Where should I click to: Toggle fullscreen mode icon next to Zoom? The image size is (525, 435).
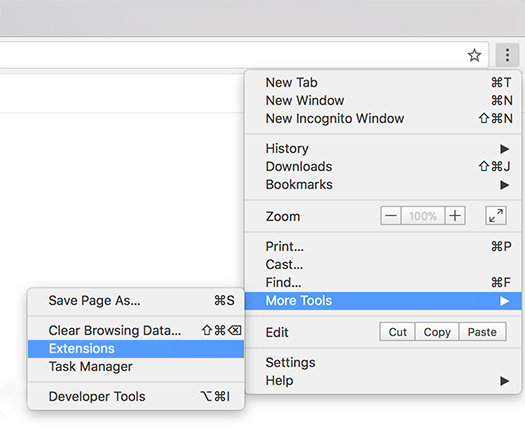(496, 216)
